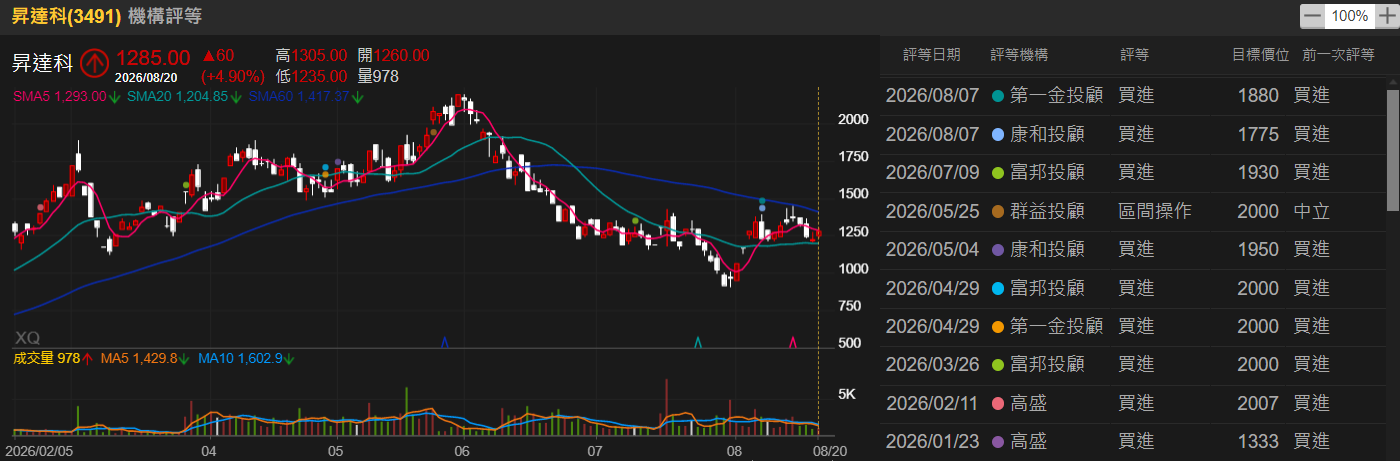This screenshot has width=1400, height=461.
Task: Click the 低1235.00 low price value
Action: click(x=311, y=75)
